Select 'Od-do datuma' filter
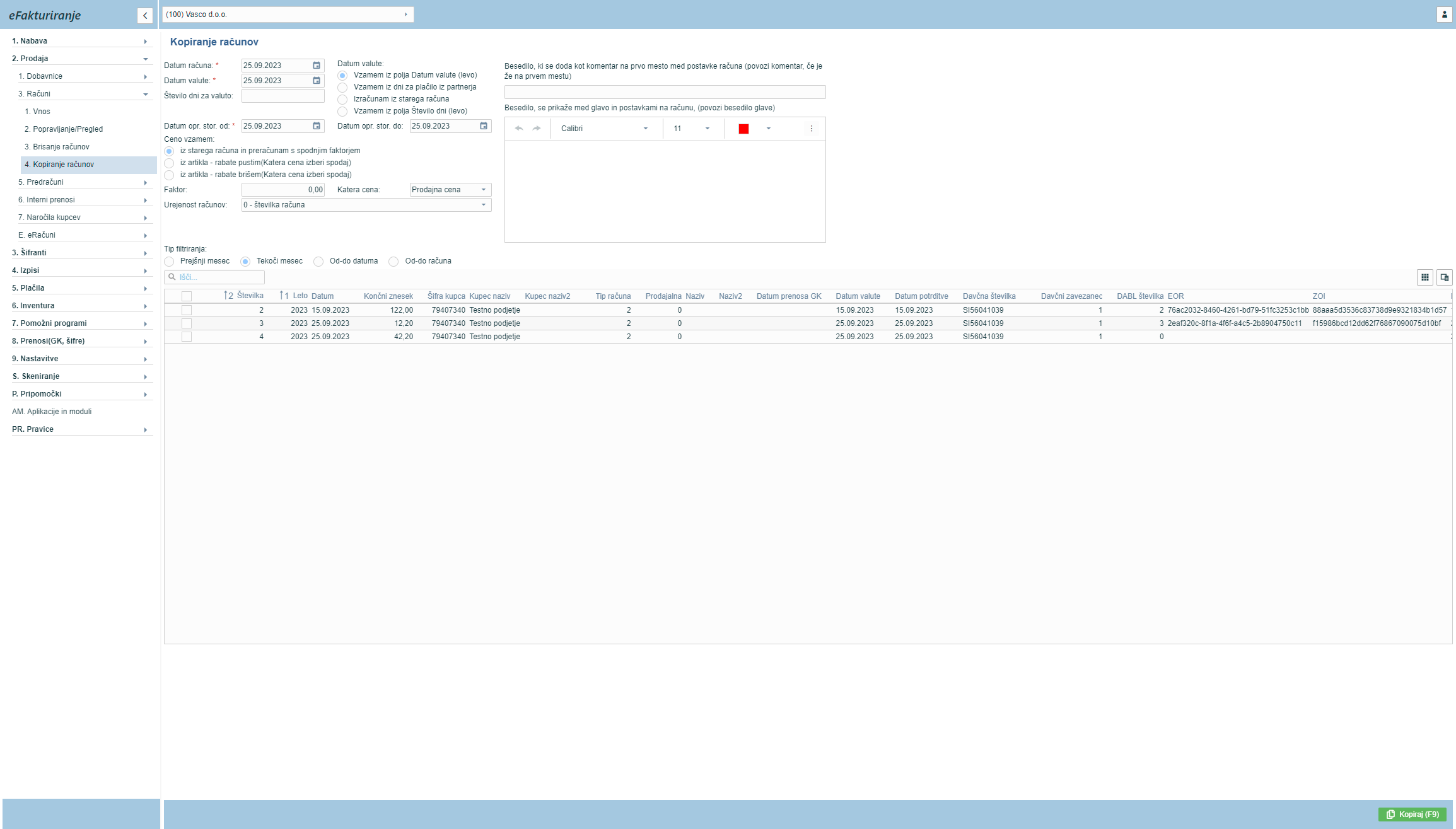This screenshot has width=1456, height=829. pos(318,262)
